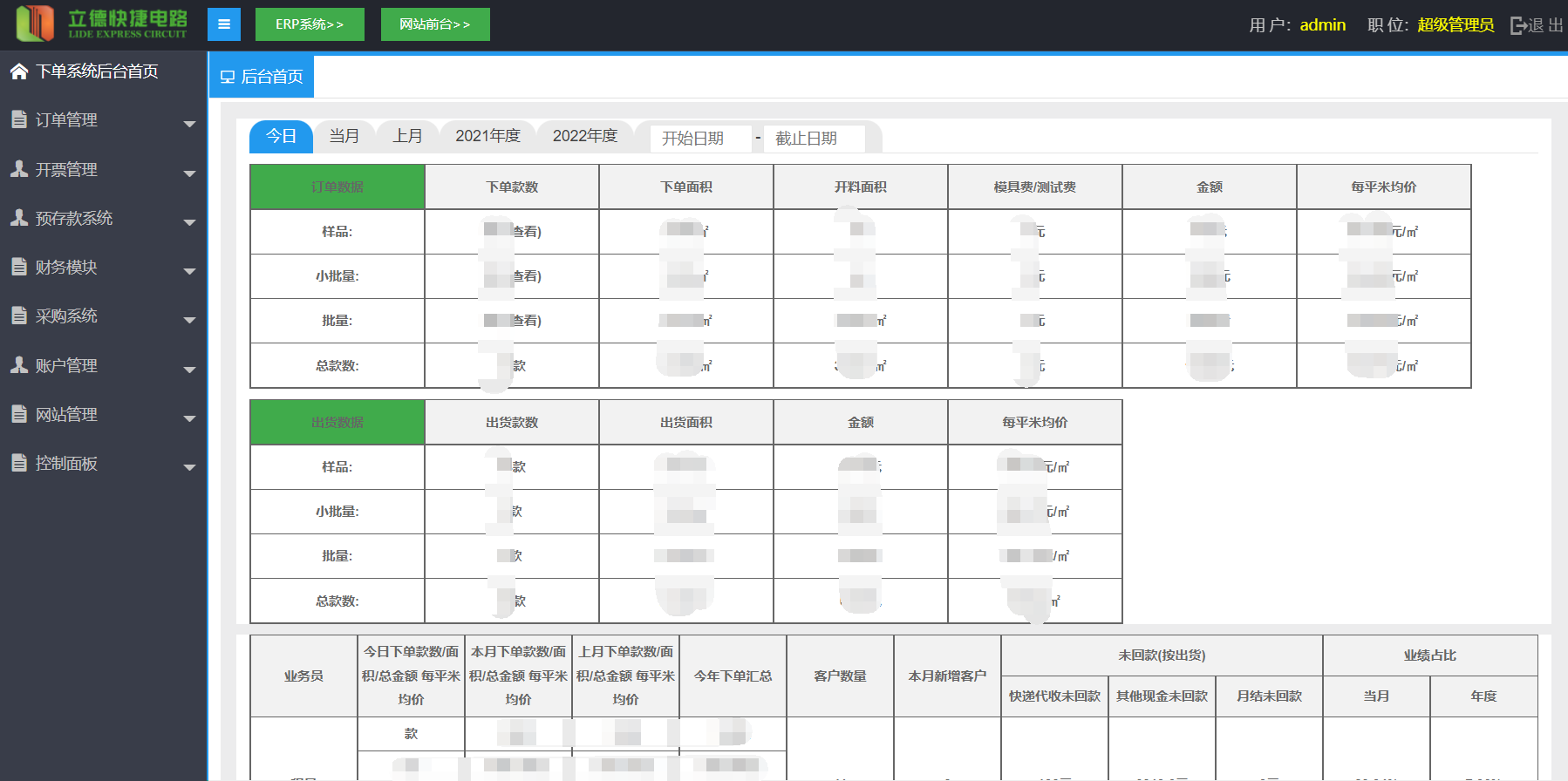Click the 财务模块 document icon
Image resolution: width=1568 pixels, height=781 pixels.
(x=19, y=267)
